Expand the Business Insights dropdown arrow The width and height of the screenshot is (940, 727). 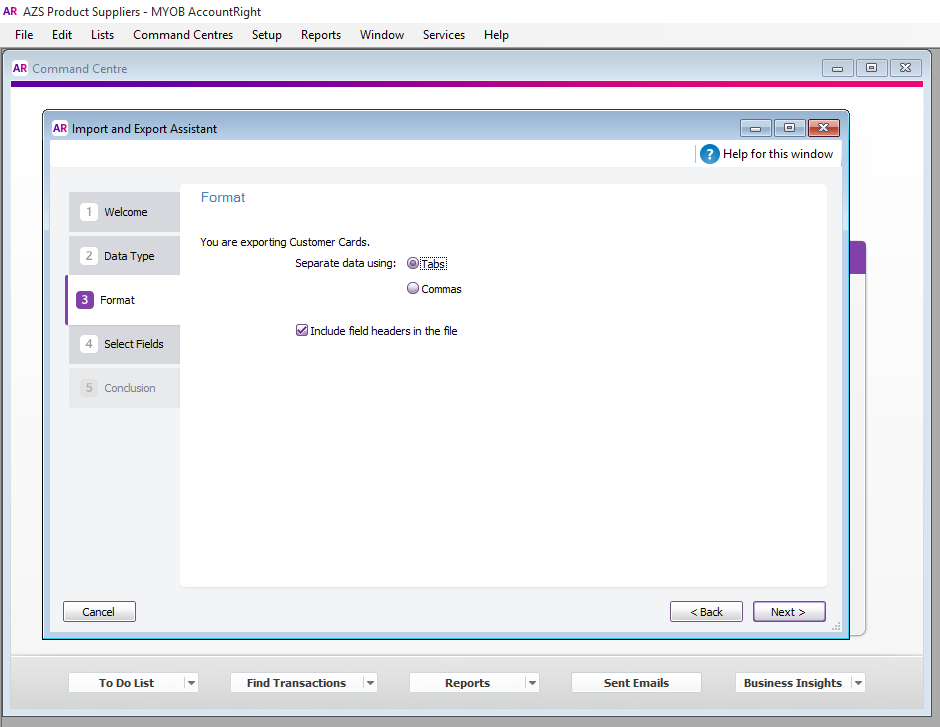pos(858,683)
